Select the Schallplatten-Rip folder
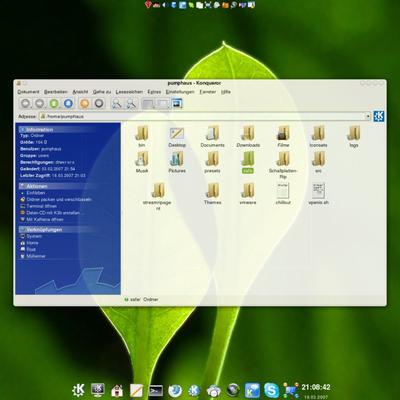Viewport: 400px width, 400px height. pos(283,165)
